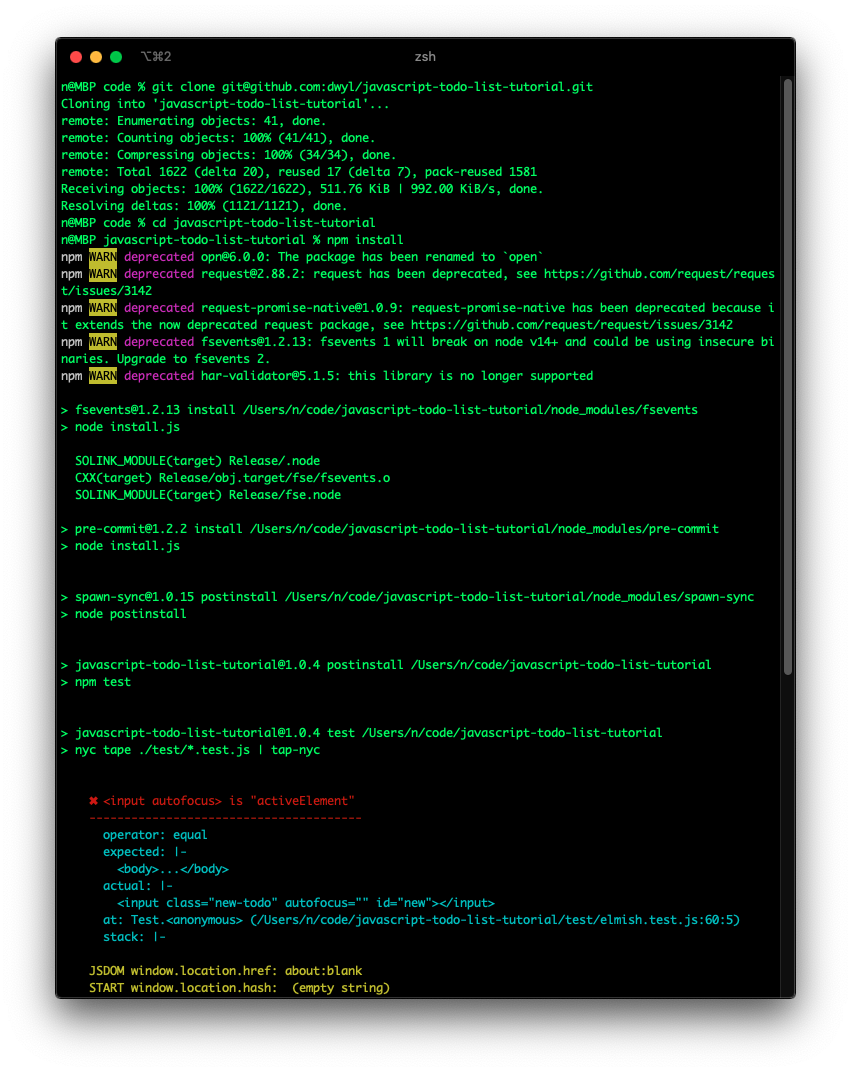The width and height of the screenshot is (851, 1072).
Task: Click the red ✖ failure mark
Action: click(x=93, y=801)
